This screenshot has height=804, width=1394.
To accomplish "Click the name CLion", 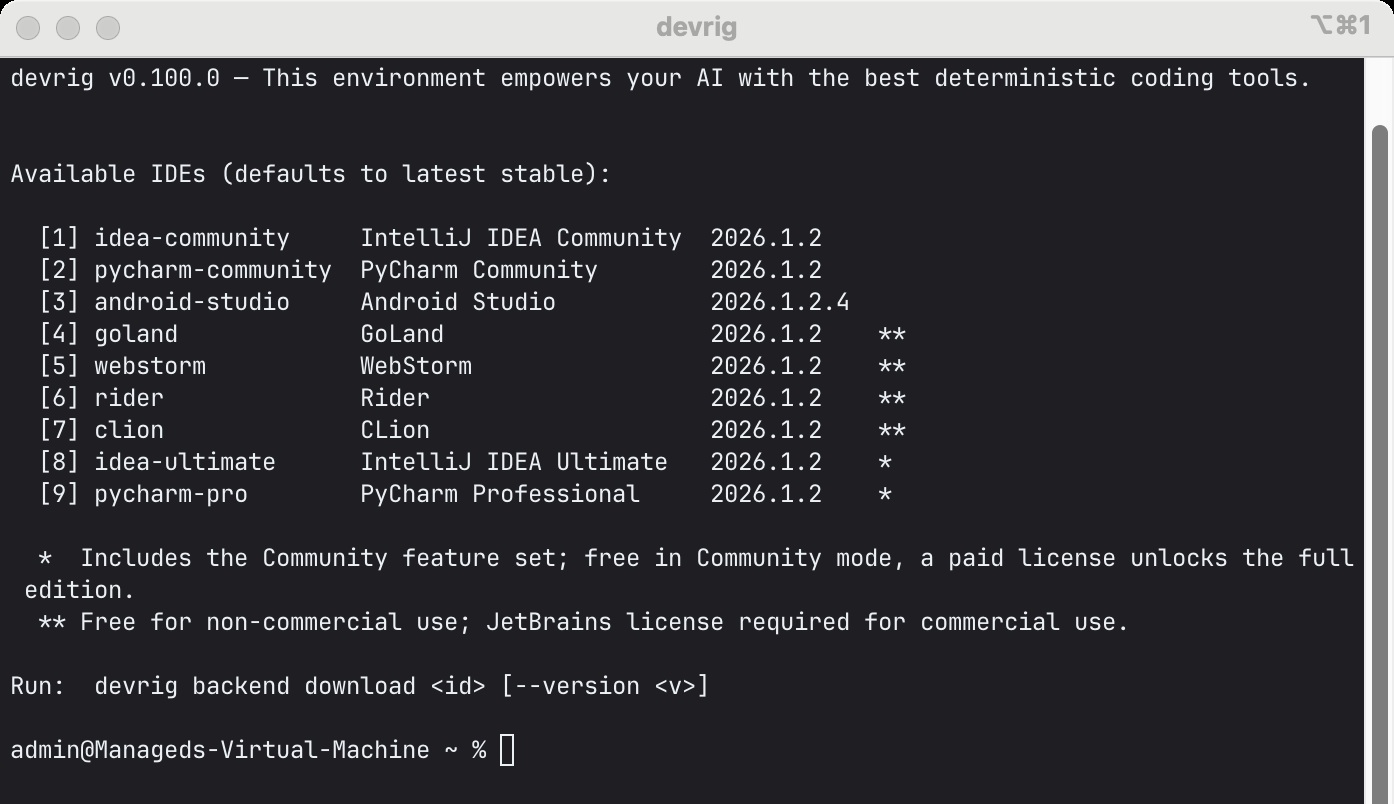I will tap(395, 430).
